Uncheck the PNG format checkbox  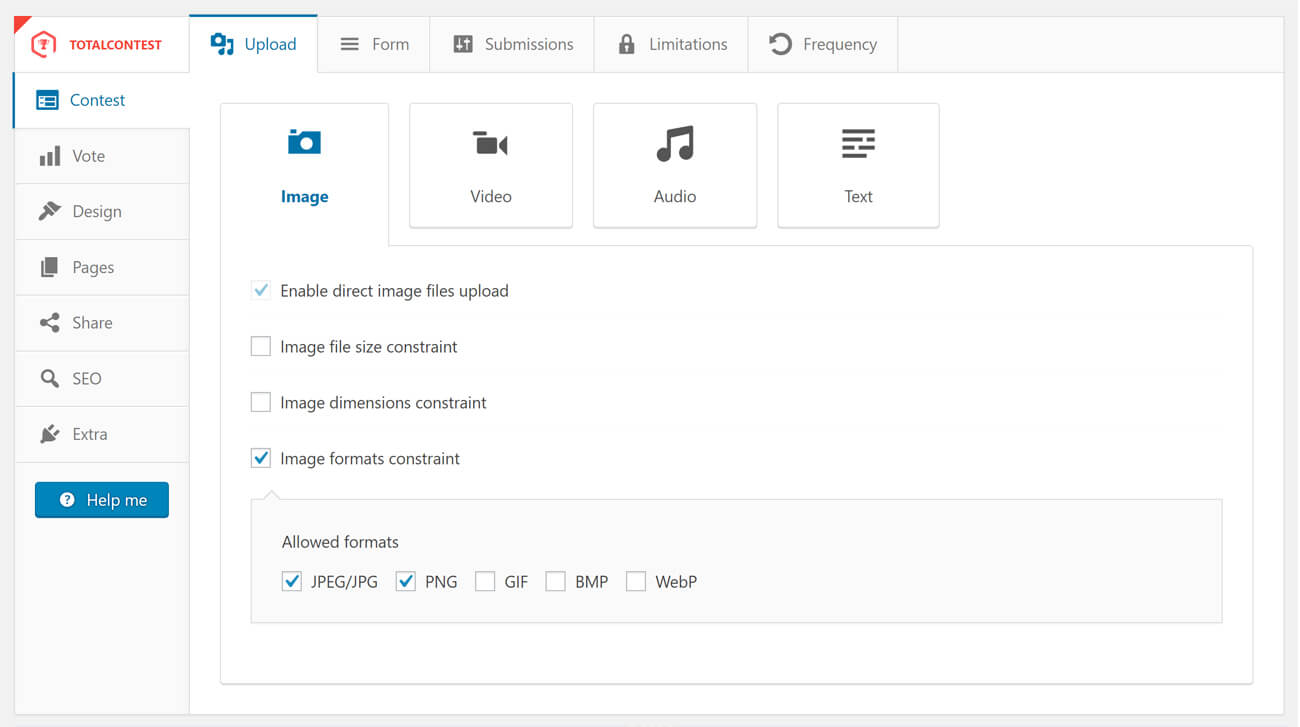pos(405,582)
